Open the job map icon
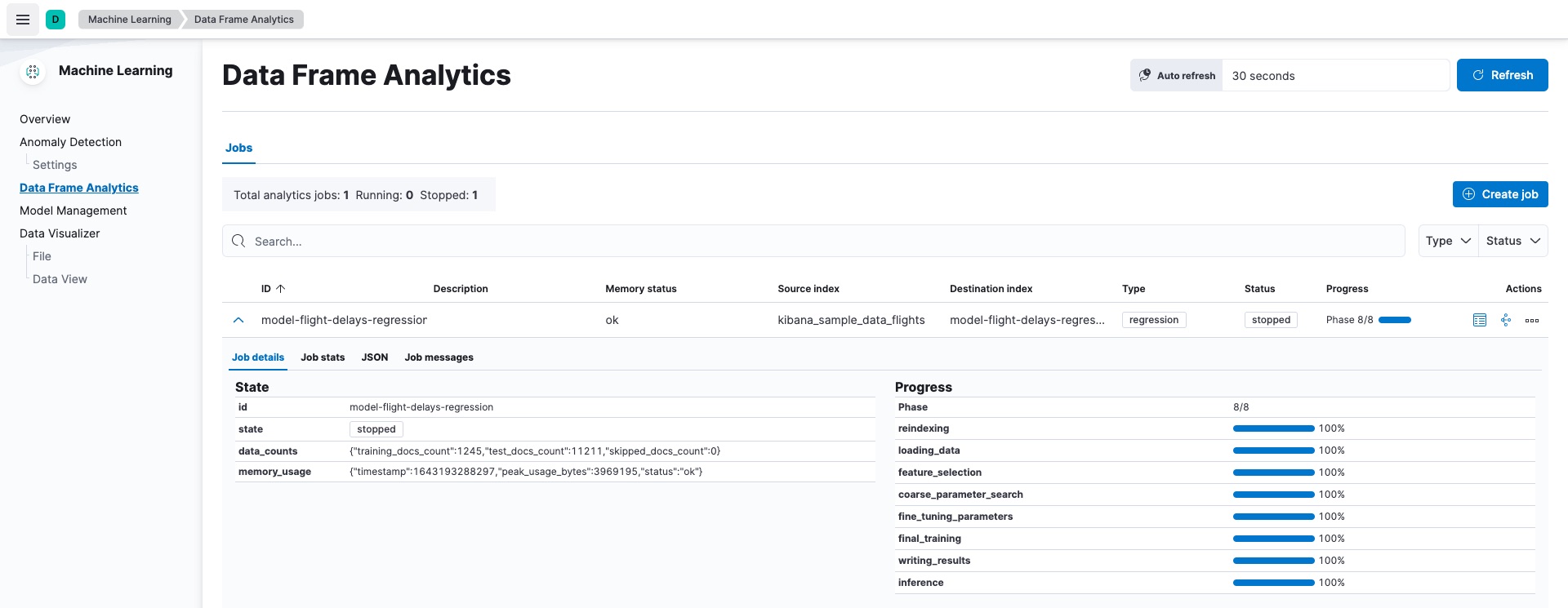The image size is (1568, 608). click(1505, 320)
